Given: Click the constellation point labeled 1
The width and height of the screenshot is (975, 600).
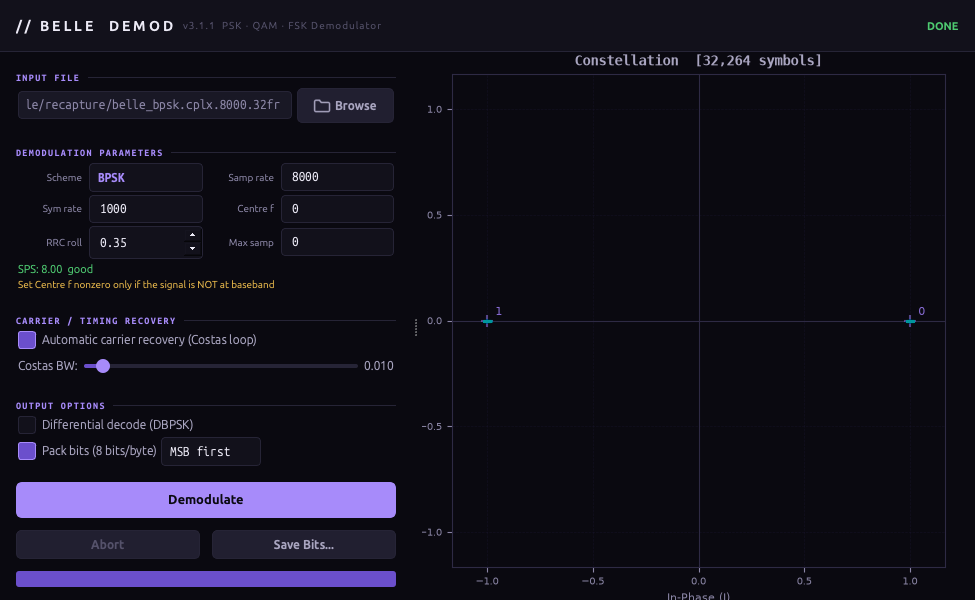Looking at the screenshot, I should [487, 321].
